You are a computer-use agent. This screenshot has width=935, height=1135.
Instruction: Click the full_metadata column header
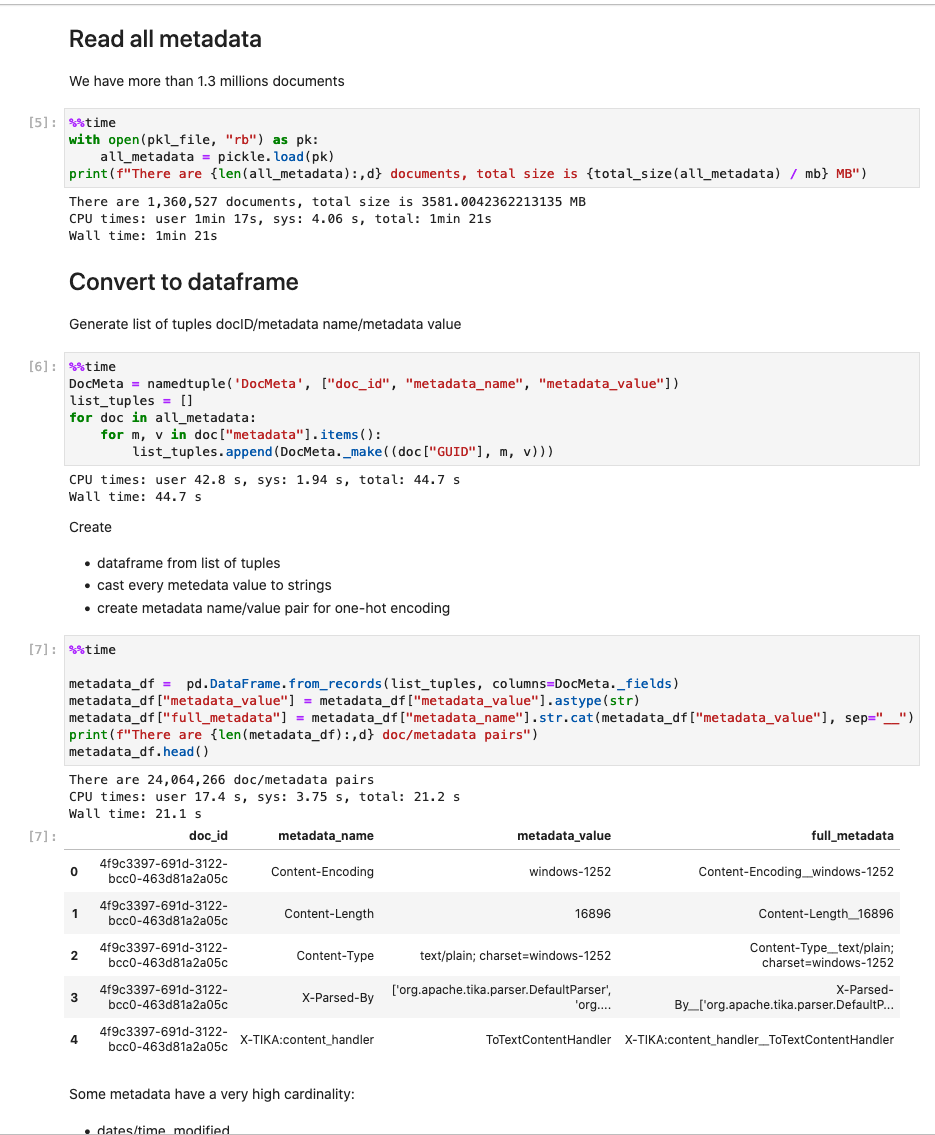point(852,835)
